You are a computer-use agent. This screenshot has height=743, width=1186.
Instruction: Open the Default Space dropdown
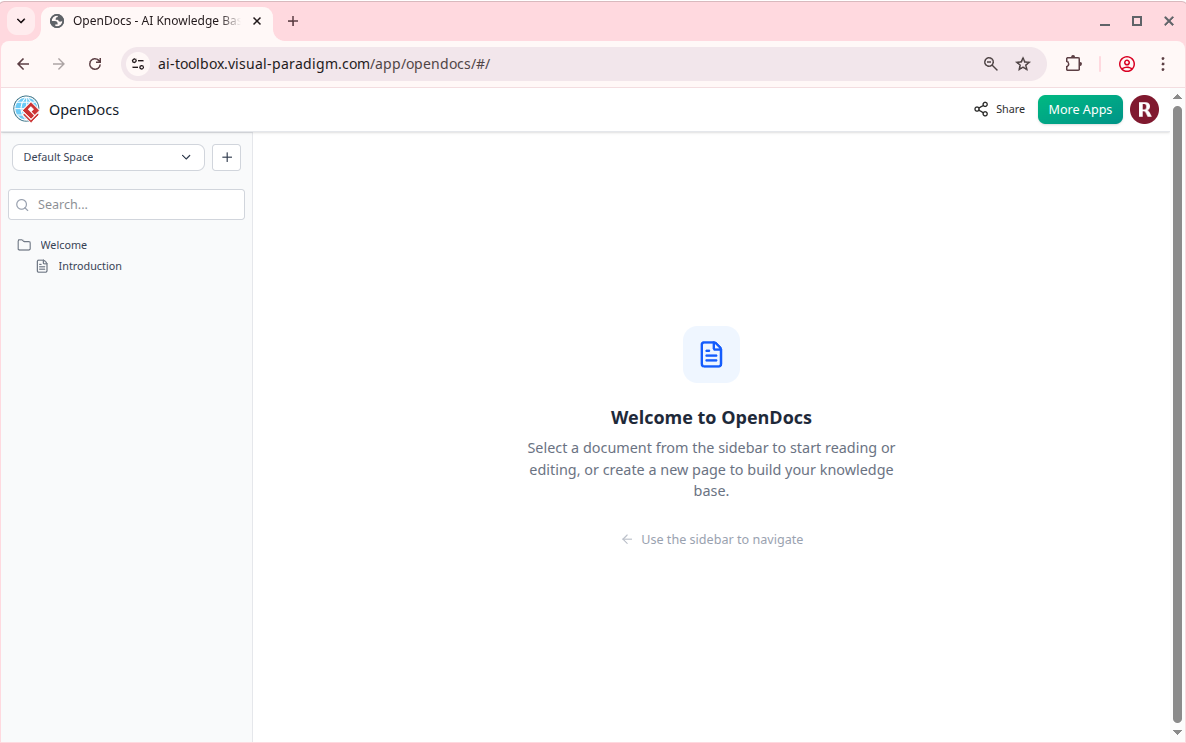point(107,157)
